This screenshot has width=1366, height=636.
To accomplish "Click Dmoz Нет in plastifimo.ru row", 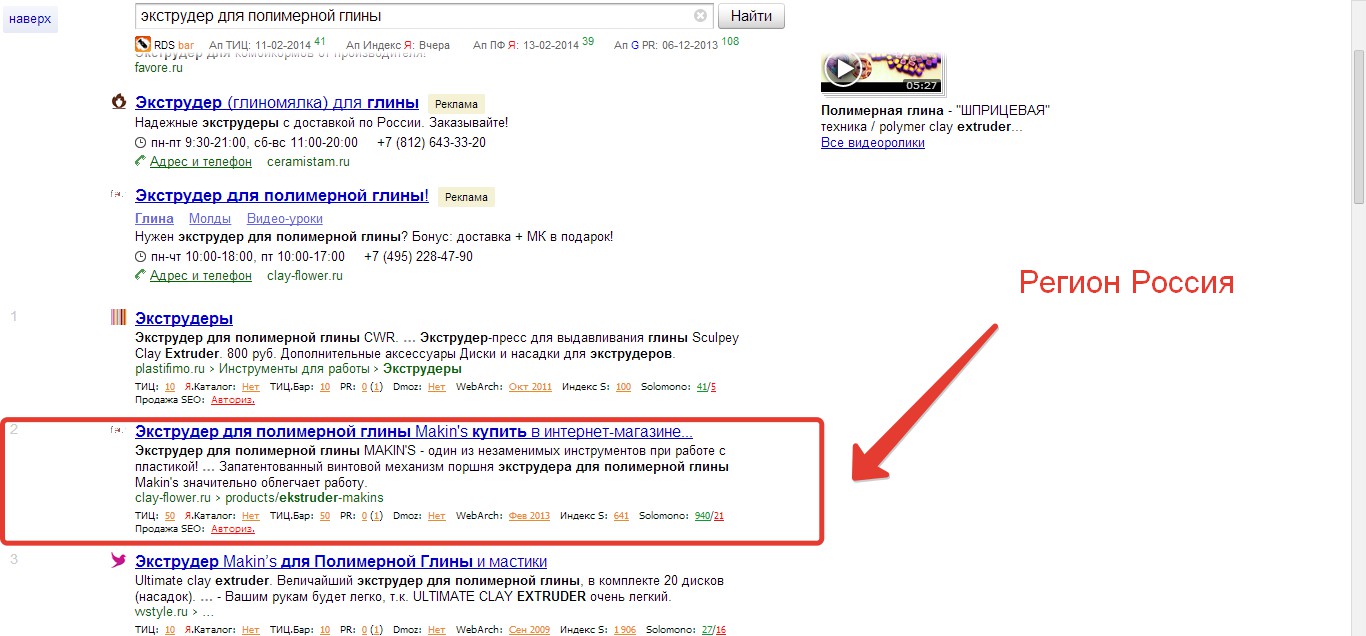I will (436, 387).
